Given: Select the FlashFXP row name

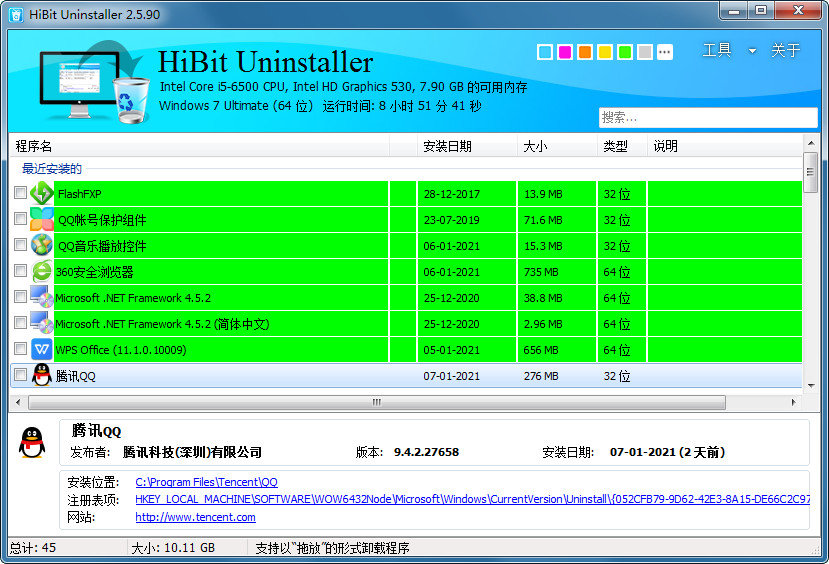Looking at the screenshot, I should [79, 194].
